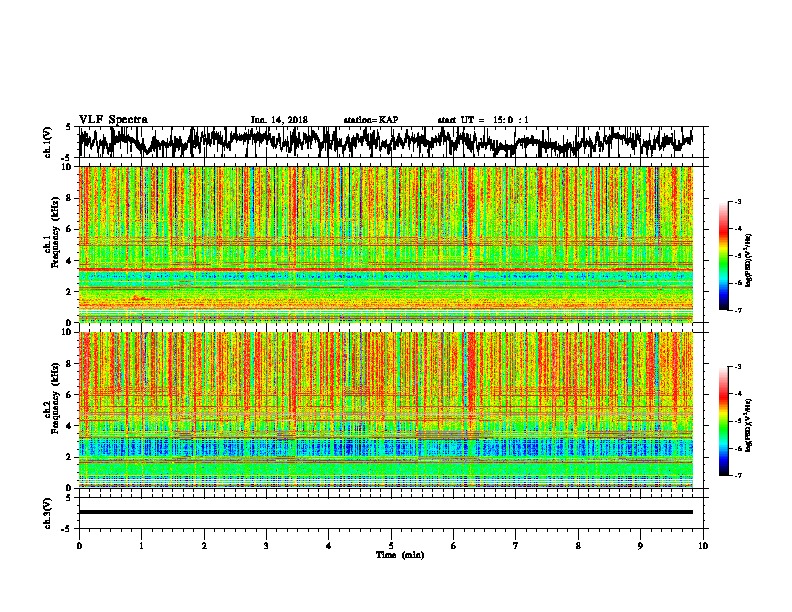This screenshot has height=612, width=792.
Task: Click the 'ch.1(V)' waveform axis label
Action: click(x=47, y=142)
